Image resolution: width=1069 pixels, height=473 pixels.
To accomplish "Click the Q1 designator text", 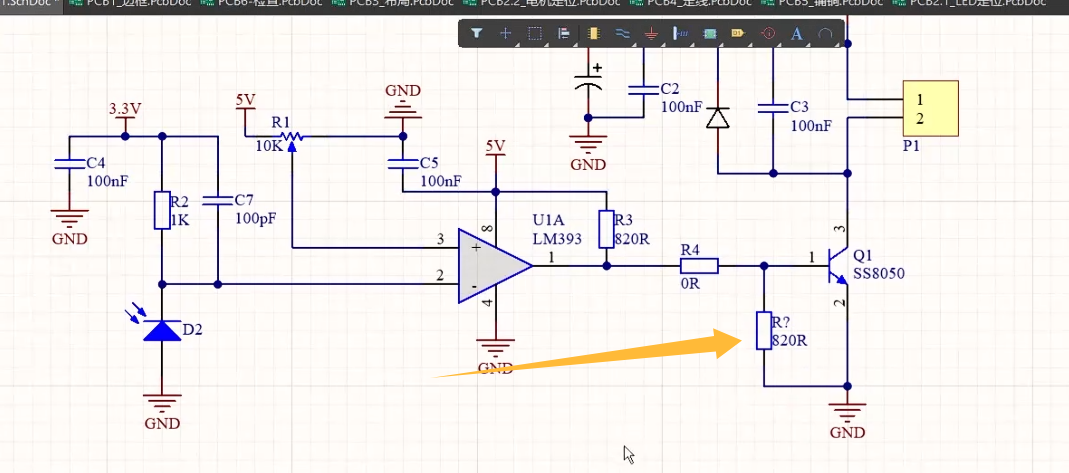I will (x=863, y=256).
